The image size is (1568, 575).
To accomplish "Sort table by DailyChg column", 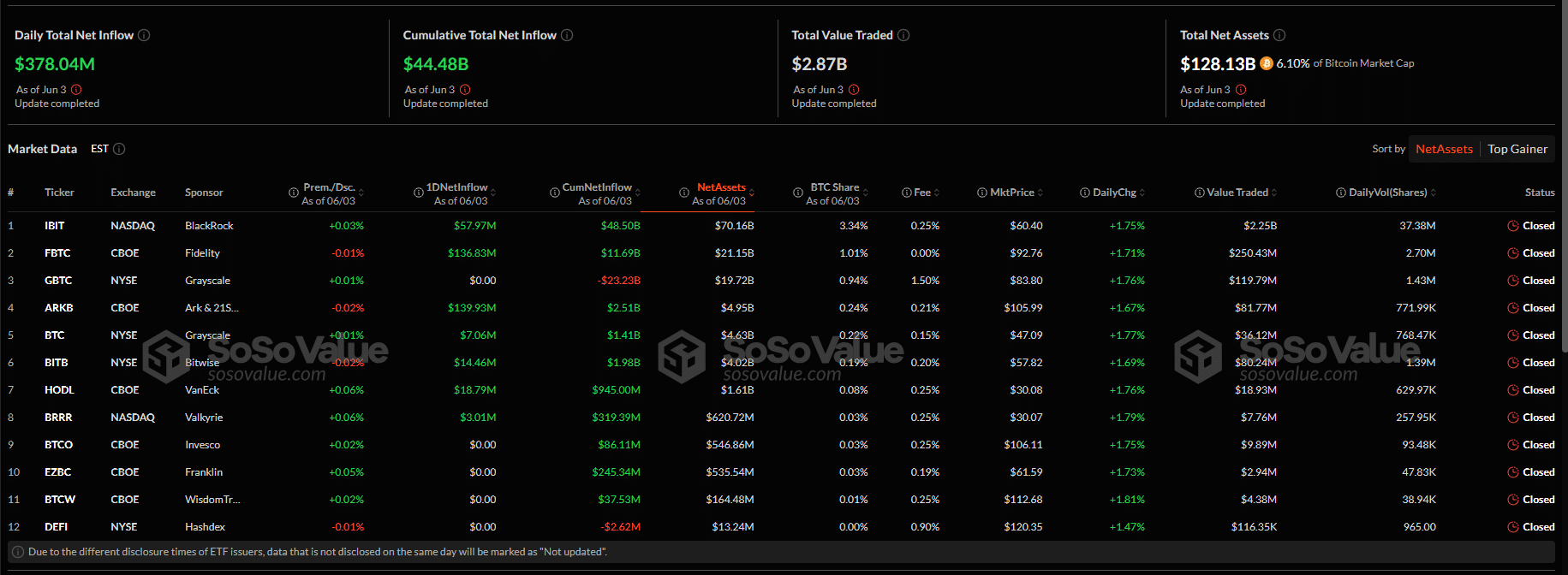I will tap(1142, 193).
